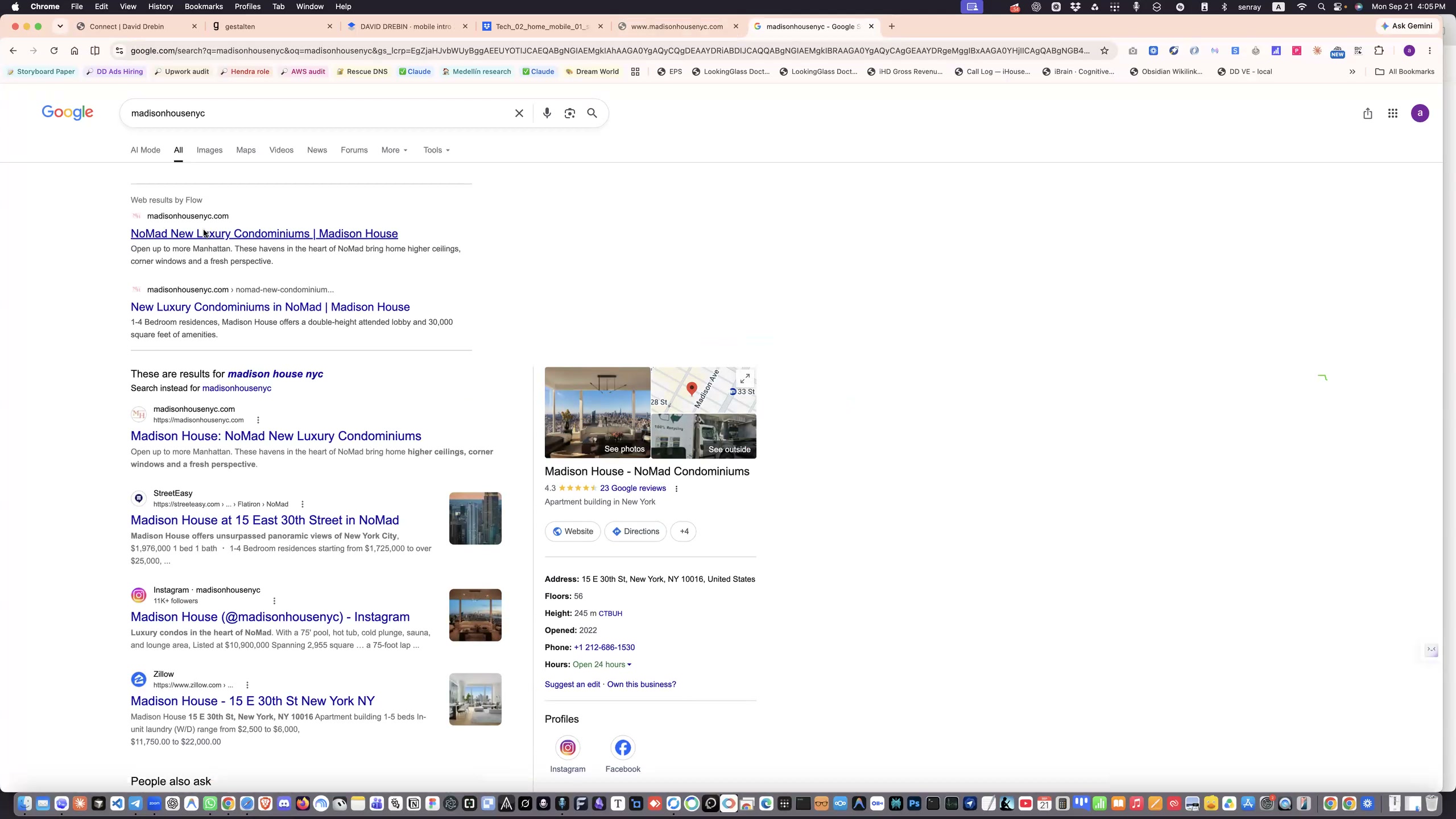Switch to the Images tab
1456x819 pixels.
[x=209, y=150]
